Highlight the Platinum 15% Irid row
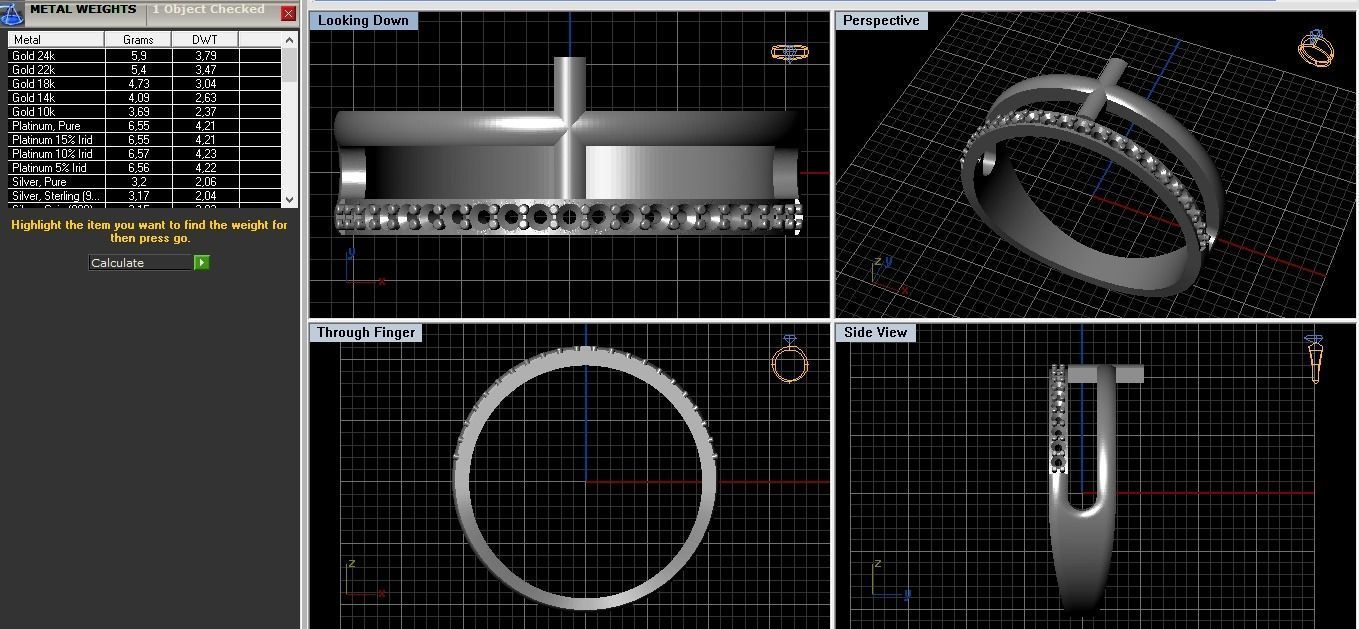 145,140
